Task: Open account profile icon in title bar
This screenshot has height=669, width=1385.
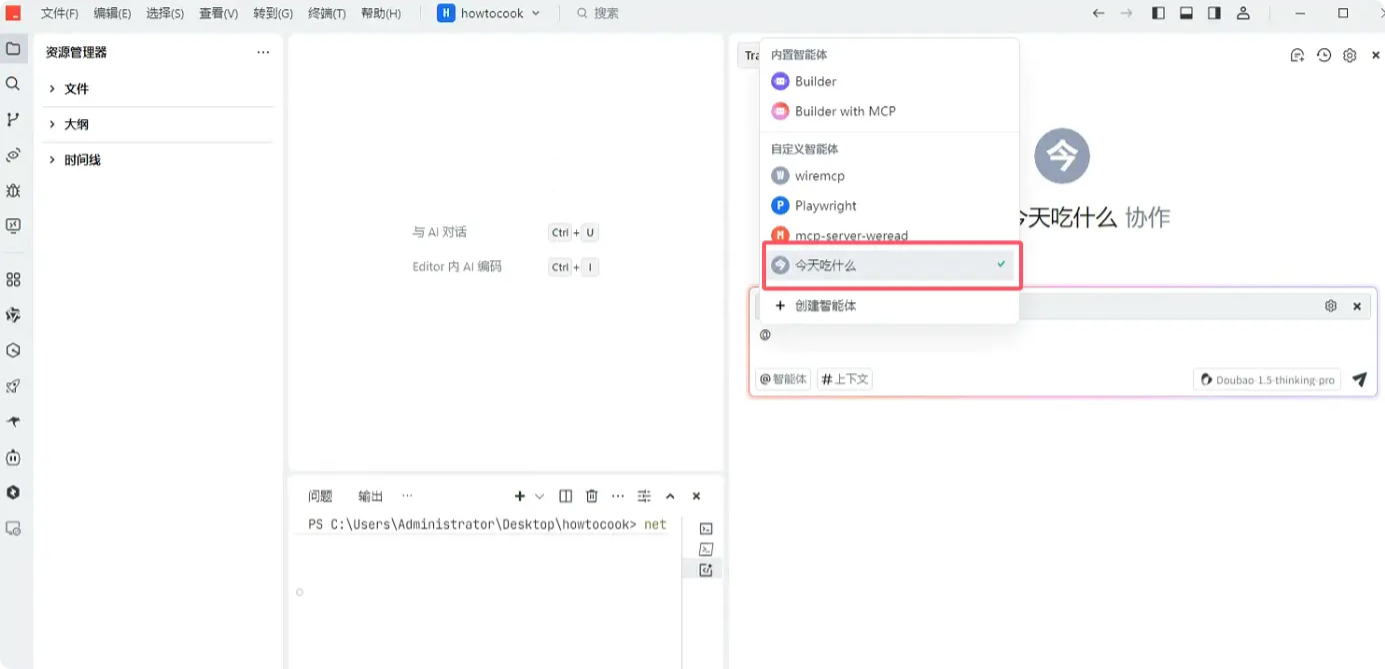Action: click(x=1243, y=13)
